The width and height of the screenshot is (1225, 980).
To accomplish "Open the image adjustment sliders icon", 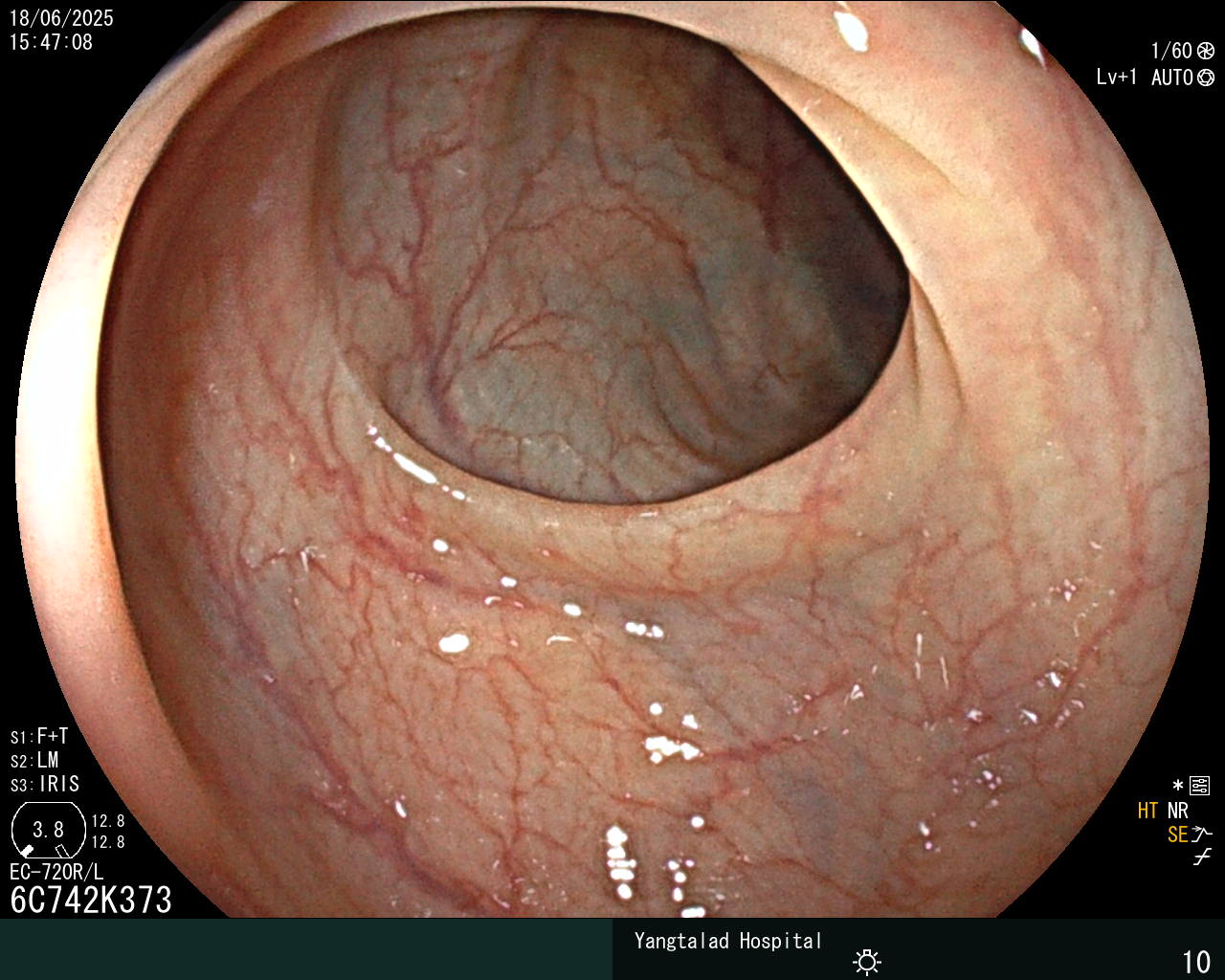I will [1200, 787].
